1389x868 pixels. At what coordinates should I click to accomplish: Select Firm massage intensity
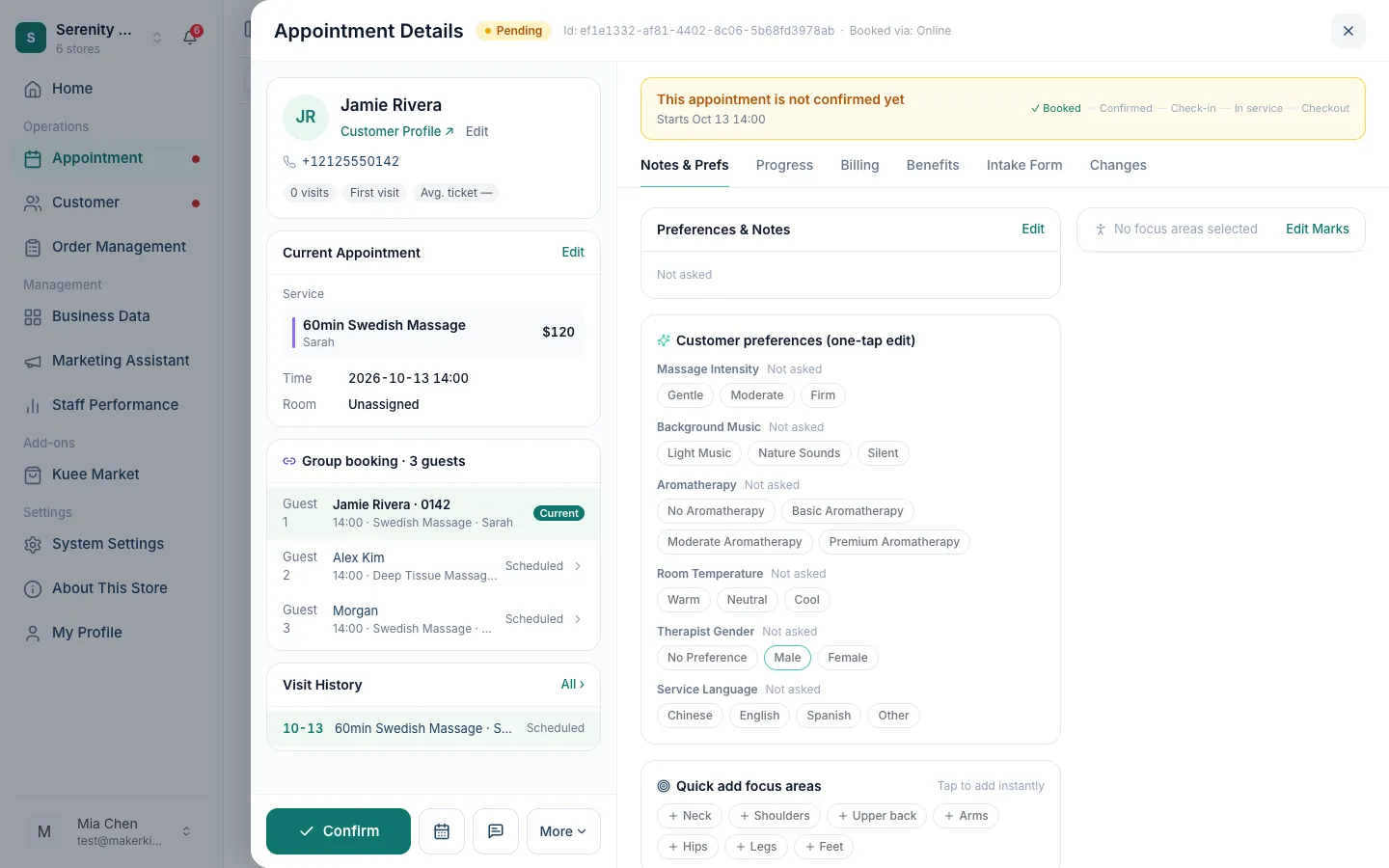823,395
